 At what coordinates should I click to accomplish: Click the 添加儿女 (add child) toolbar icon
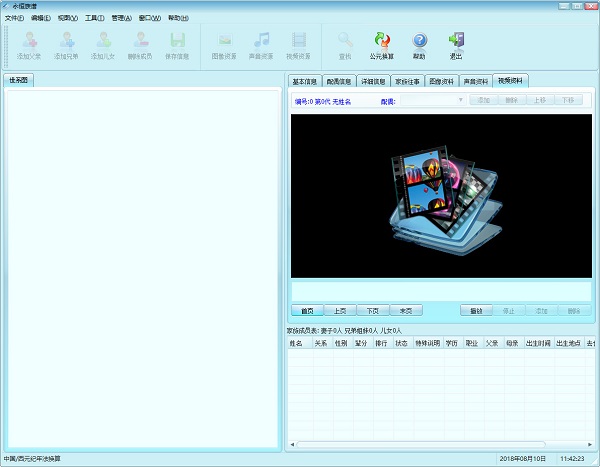click(103, 44)
